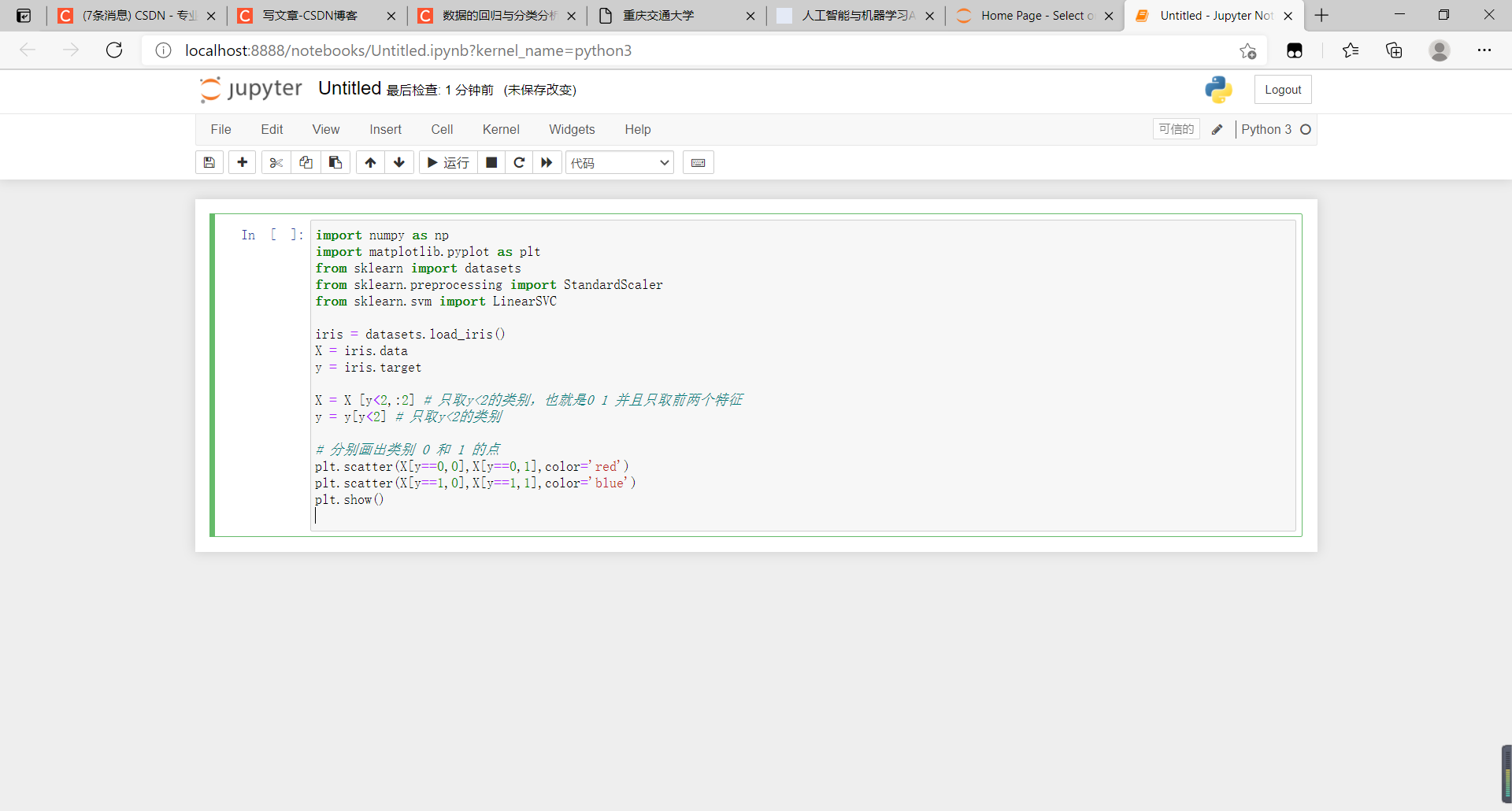Restart the kernel icon
Image resolution: width=1512 pixels, height=811 pixels.
tap(519, 162)
